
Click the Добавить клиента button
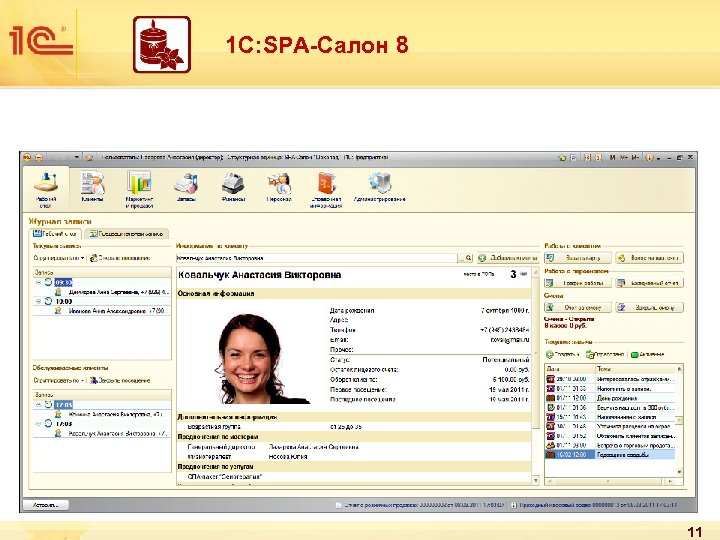tap(508, 258)
